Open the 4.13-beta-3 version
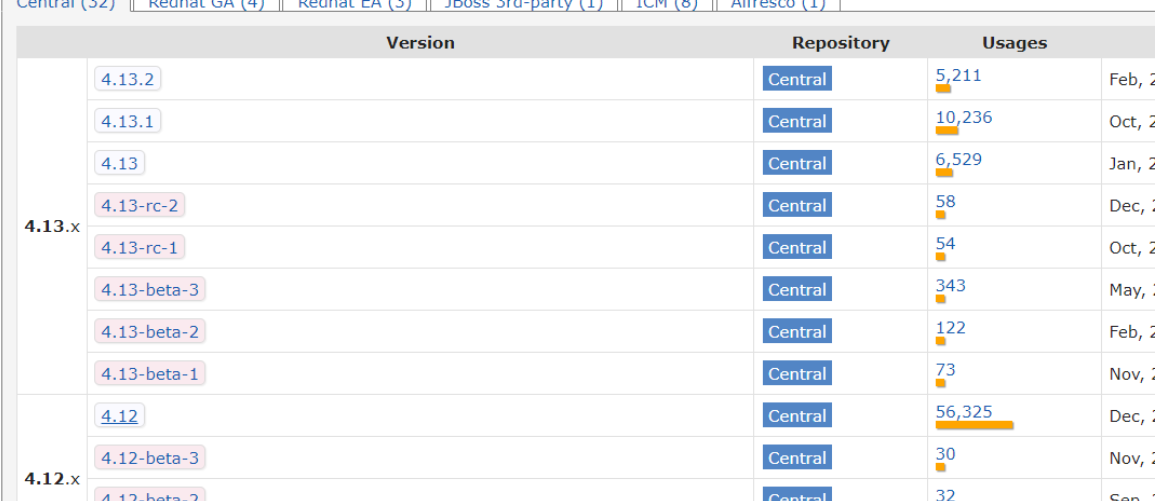 pyautogui.click(x=150, y=290)
